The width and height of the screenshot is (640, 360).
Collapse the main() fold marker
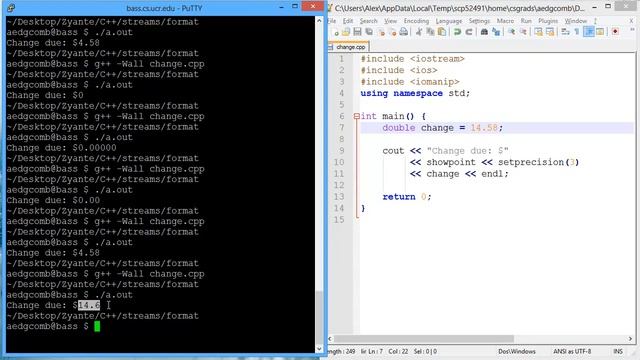pyautogui.click(x=356, y=116)
